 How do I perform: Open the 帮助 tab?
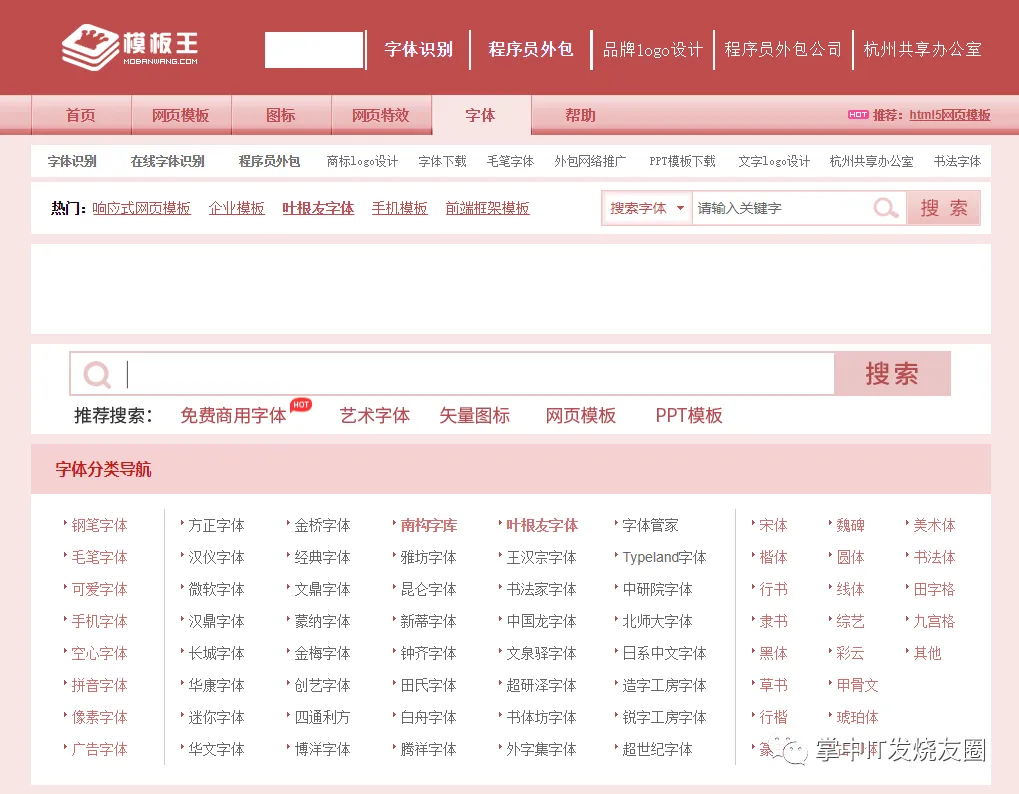coord(579,115)
